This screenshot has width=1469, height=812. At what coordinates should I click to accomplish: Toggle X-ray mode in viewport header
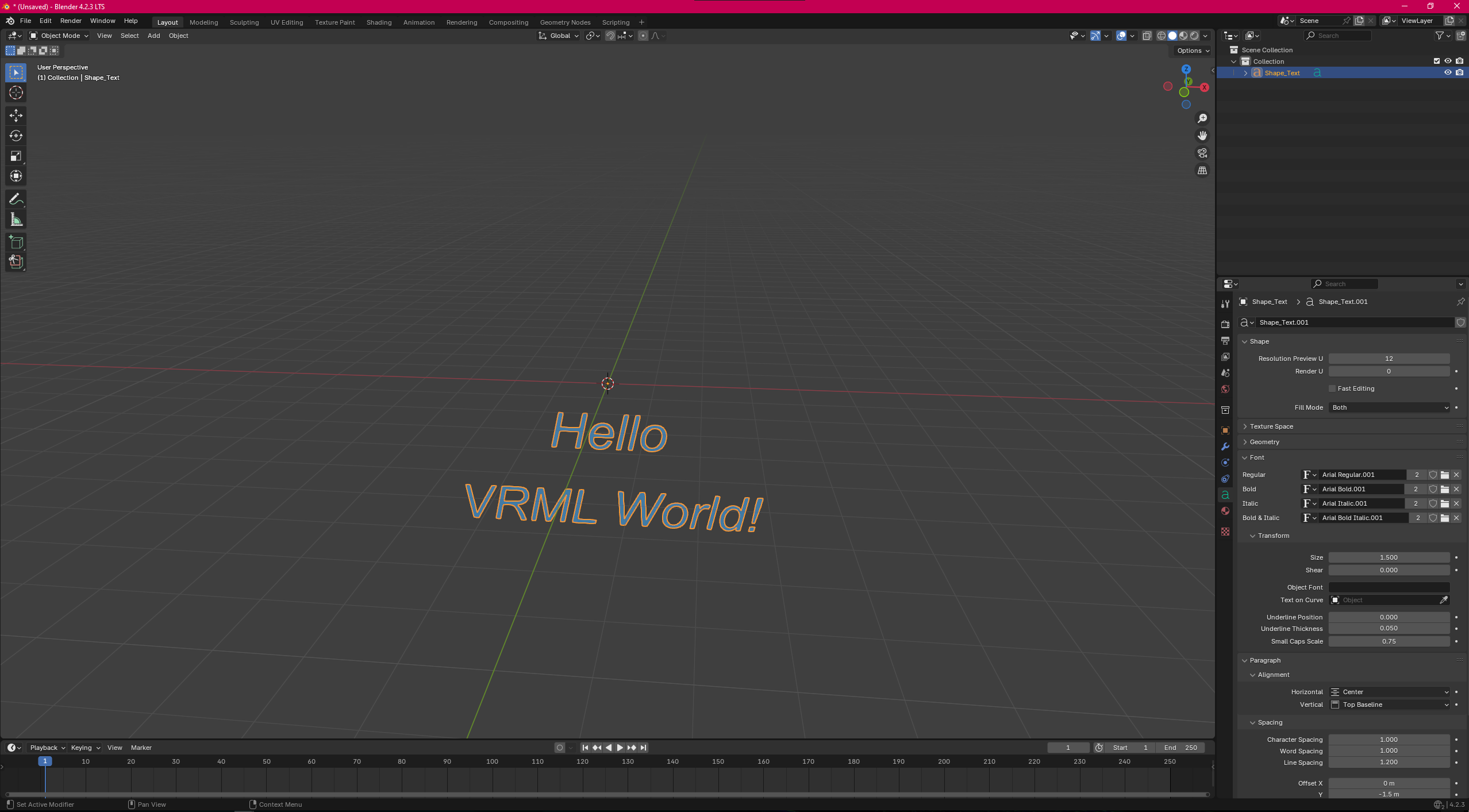pos(1147,36)
